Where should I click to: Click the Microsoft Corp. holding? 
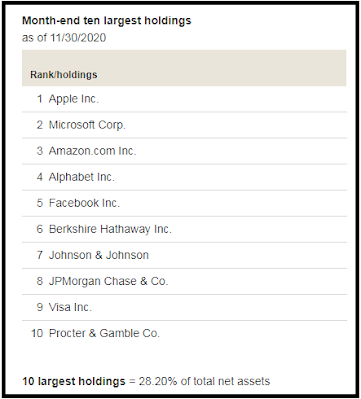(x=184, y=125)
